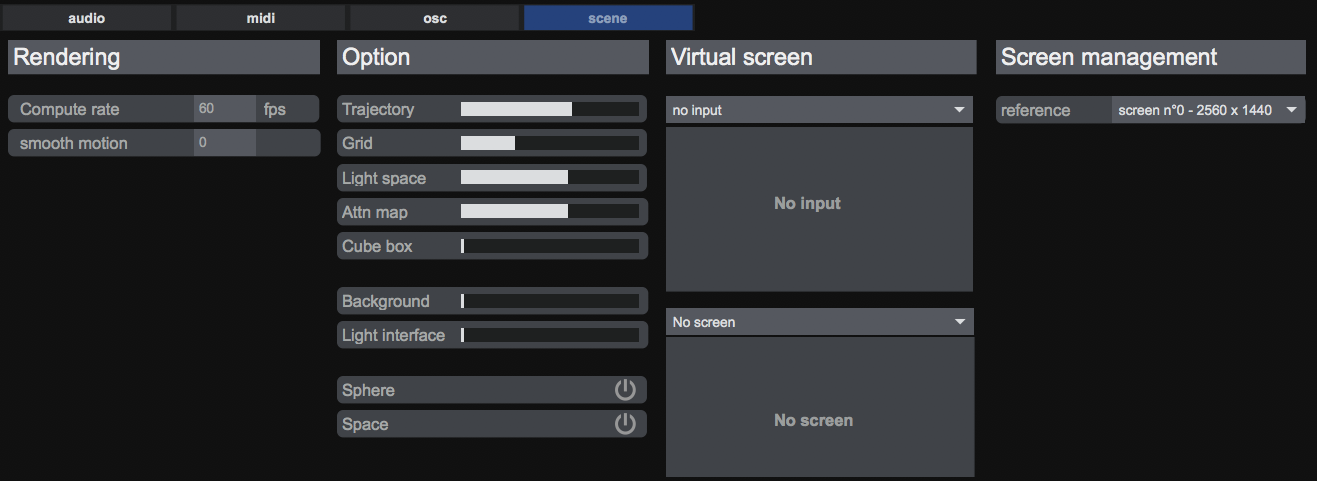Image resolution: width=1317 pixels, height=481 pixels.
Task: Click the Light interface slider
Action: [549, 335]
